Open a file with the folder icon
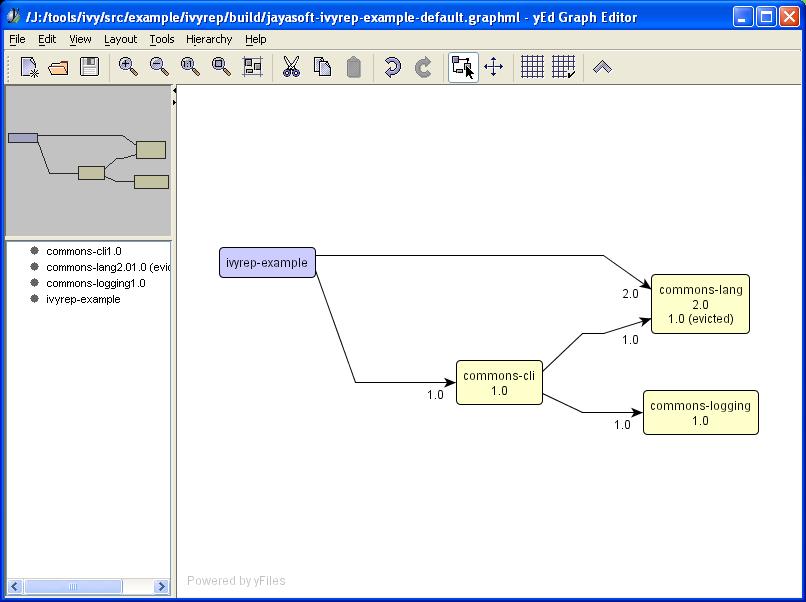The image size is (806, 602). pos(59,67)
